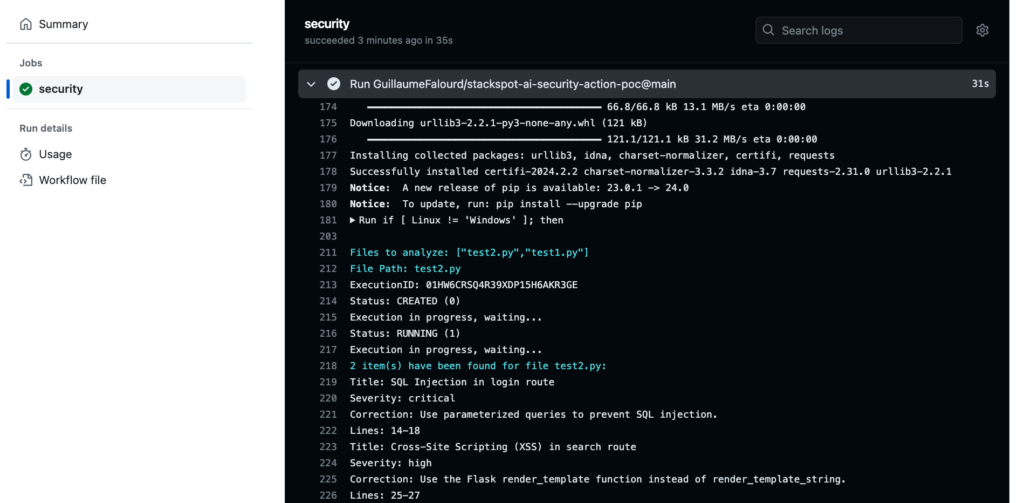Click '2 item(s) have been found' line

pos(478,366)
